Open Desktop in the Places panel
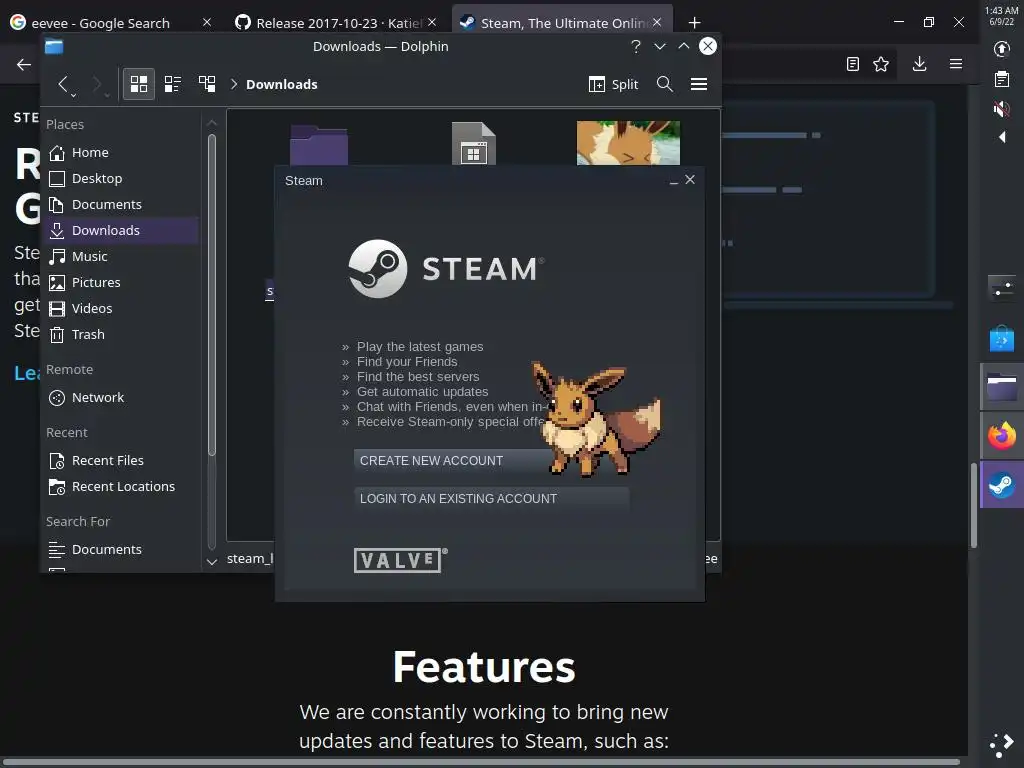Screen dimensions: 1024x768 [x=121, y=178]
